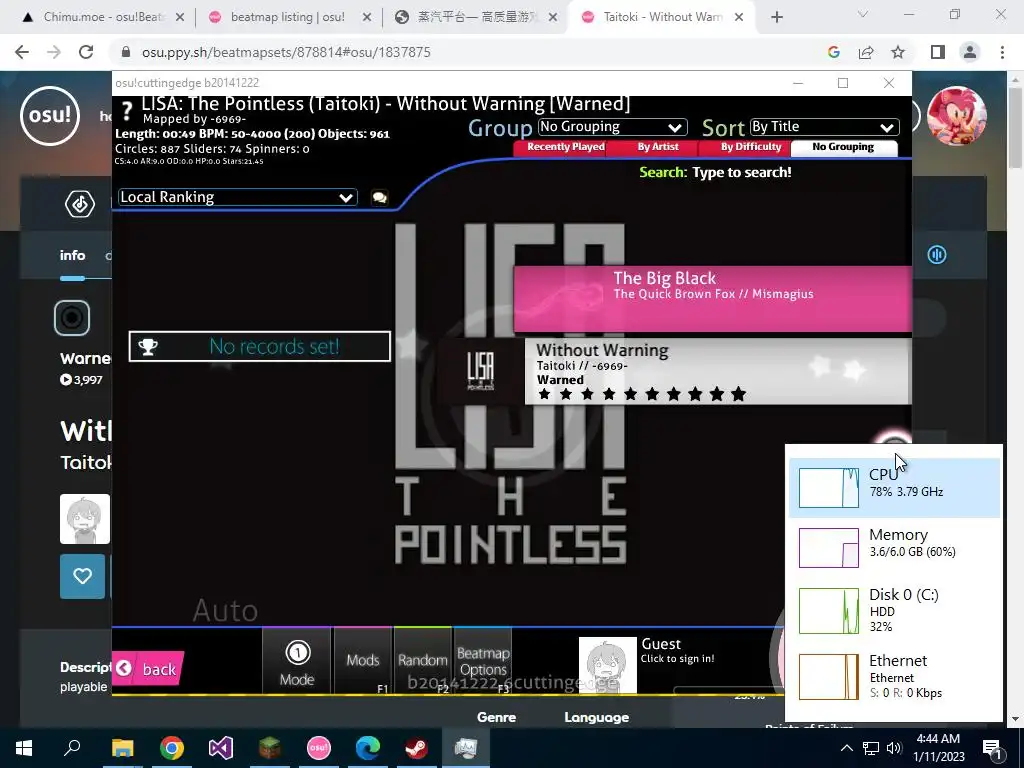Click the Random button
1024x768 pixels.
(423, 662)
